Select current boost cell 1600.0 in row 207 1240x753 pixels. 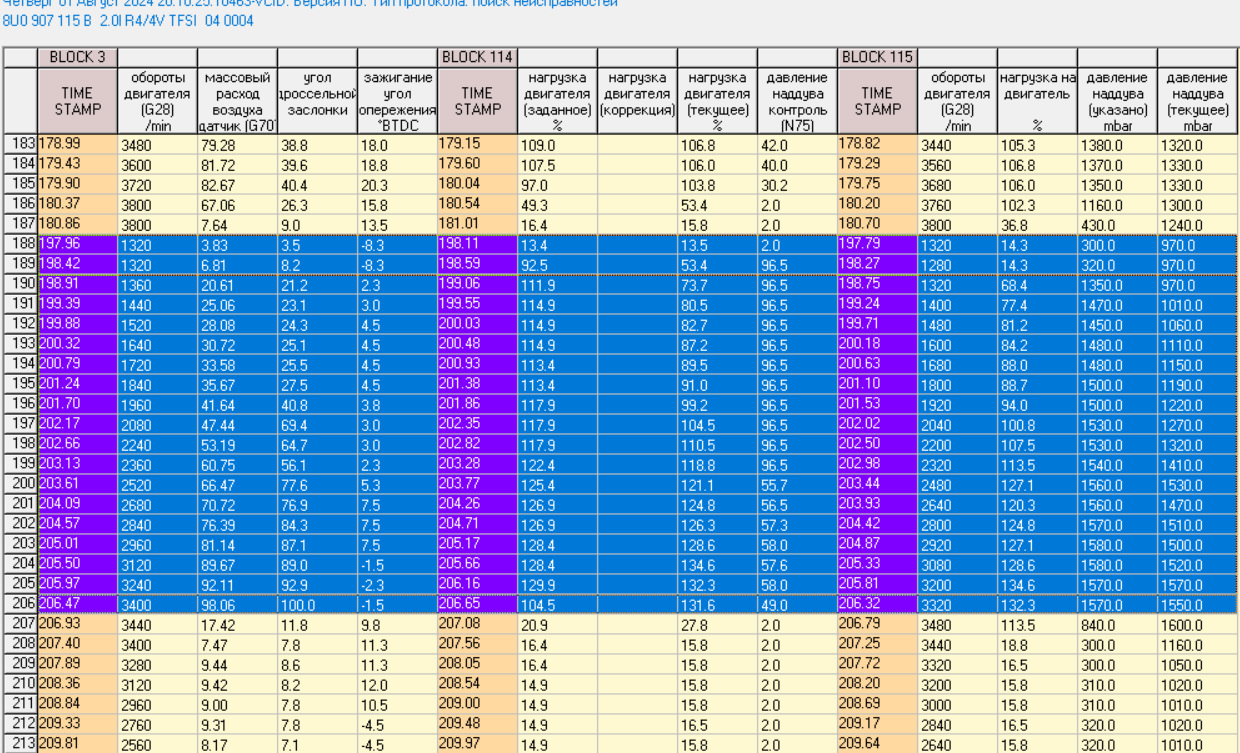[x=1197, y=624]
